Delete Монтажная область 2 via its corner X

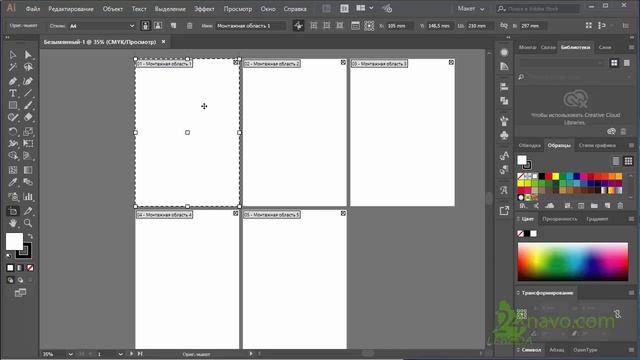pyautogui.click(x=343, y=62)
